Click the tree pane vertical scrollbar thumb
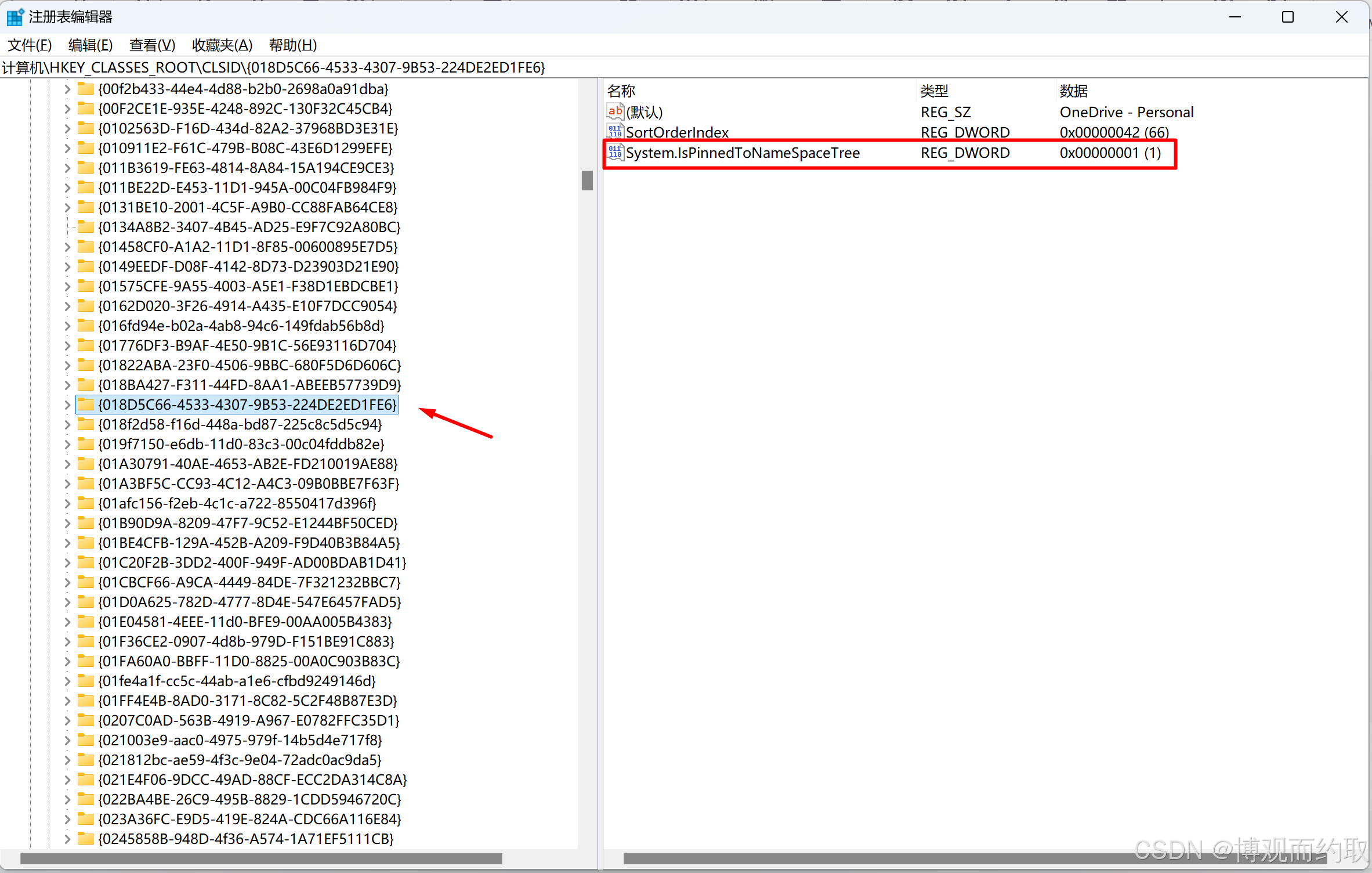Viewport: 1372px width, 873px height. 587,181
